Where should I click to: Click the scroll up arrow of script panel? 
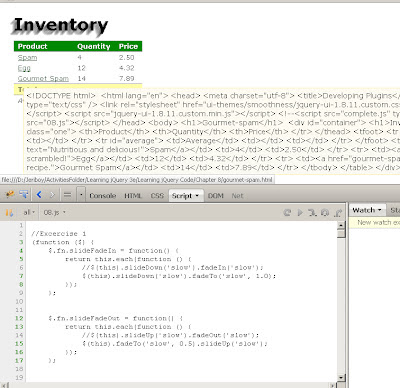[x=341, y=225]
